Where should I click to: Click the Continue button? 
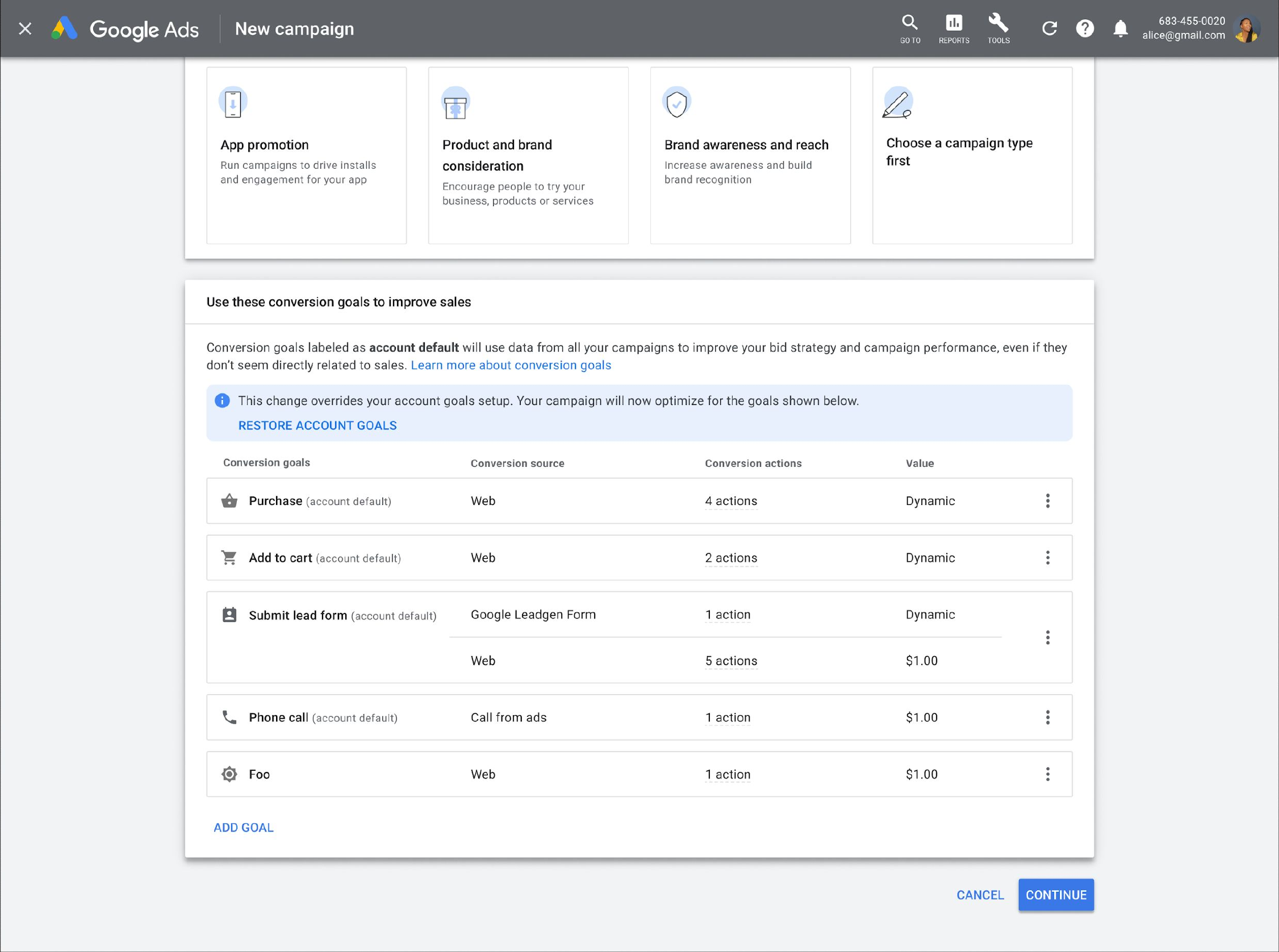[1056, 895]
